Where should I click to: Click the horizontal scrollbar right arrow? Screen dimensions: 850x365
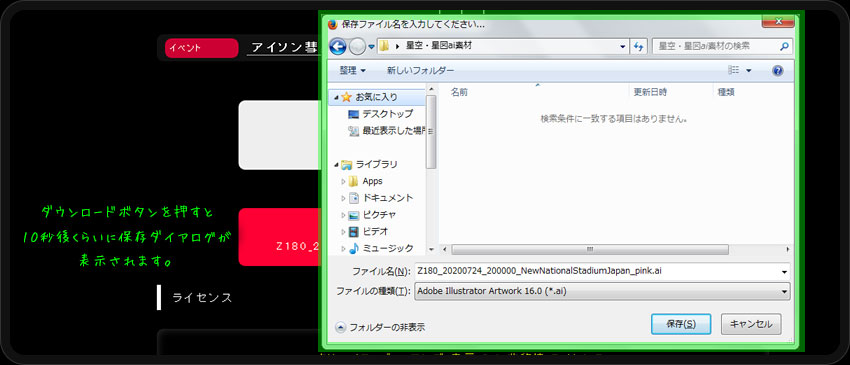click(x=788, y=249)
